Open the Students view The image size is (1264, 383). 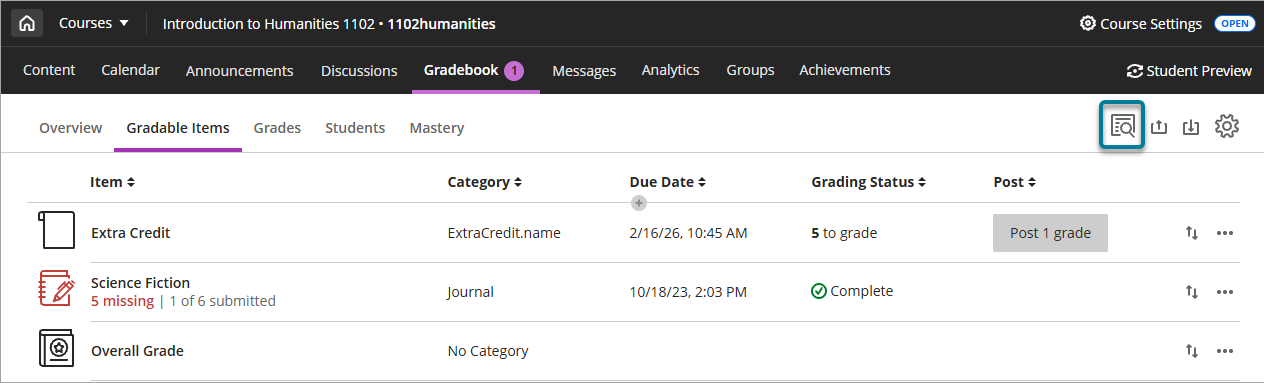355,128
